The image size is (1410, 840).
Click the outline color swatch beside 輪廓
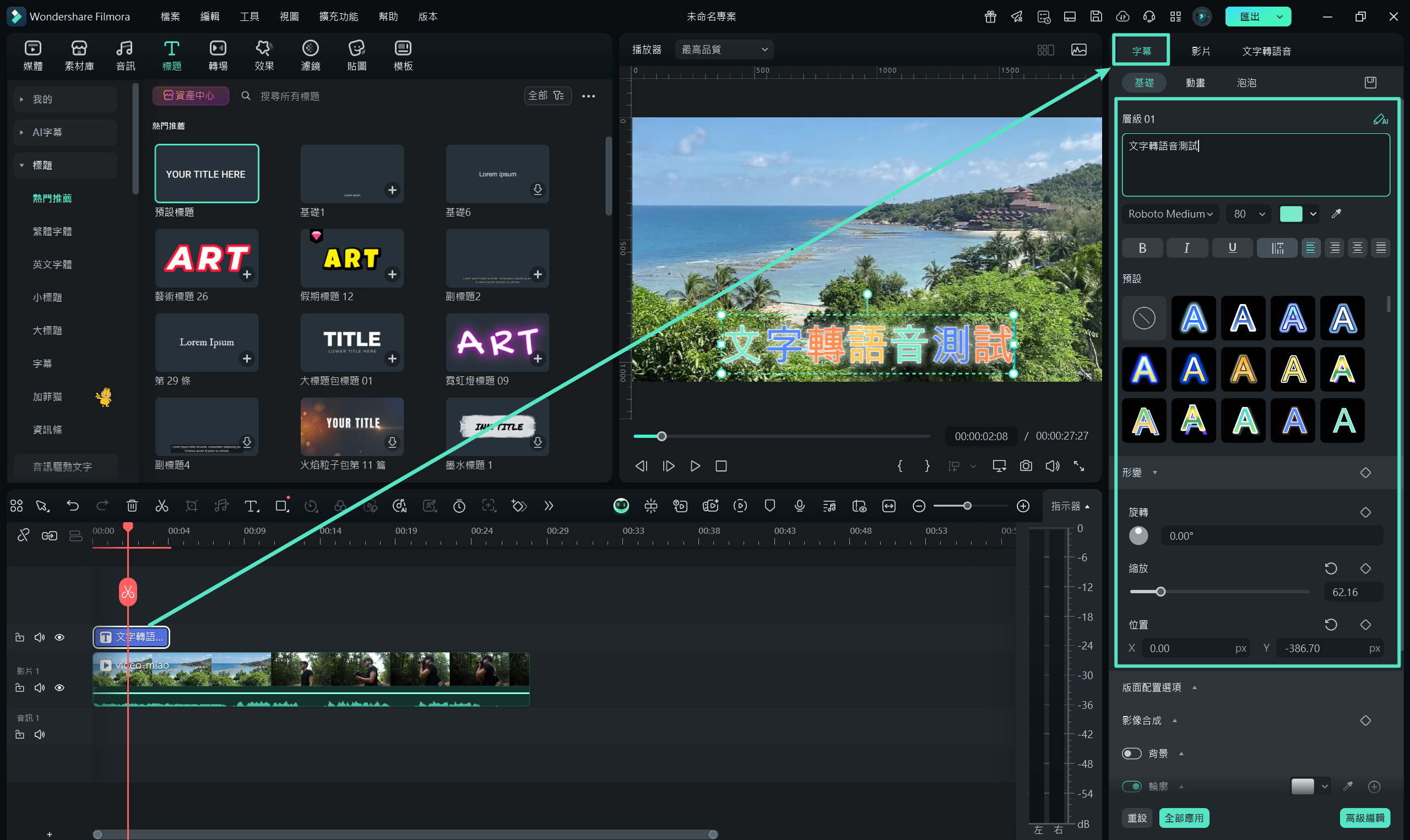point(1303,786)
